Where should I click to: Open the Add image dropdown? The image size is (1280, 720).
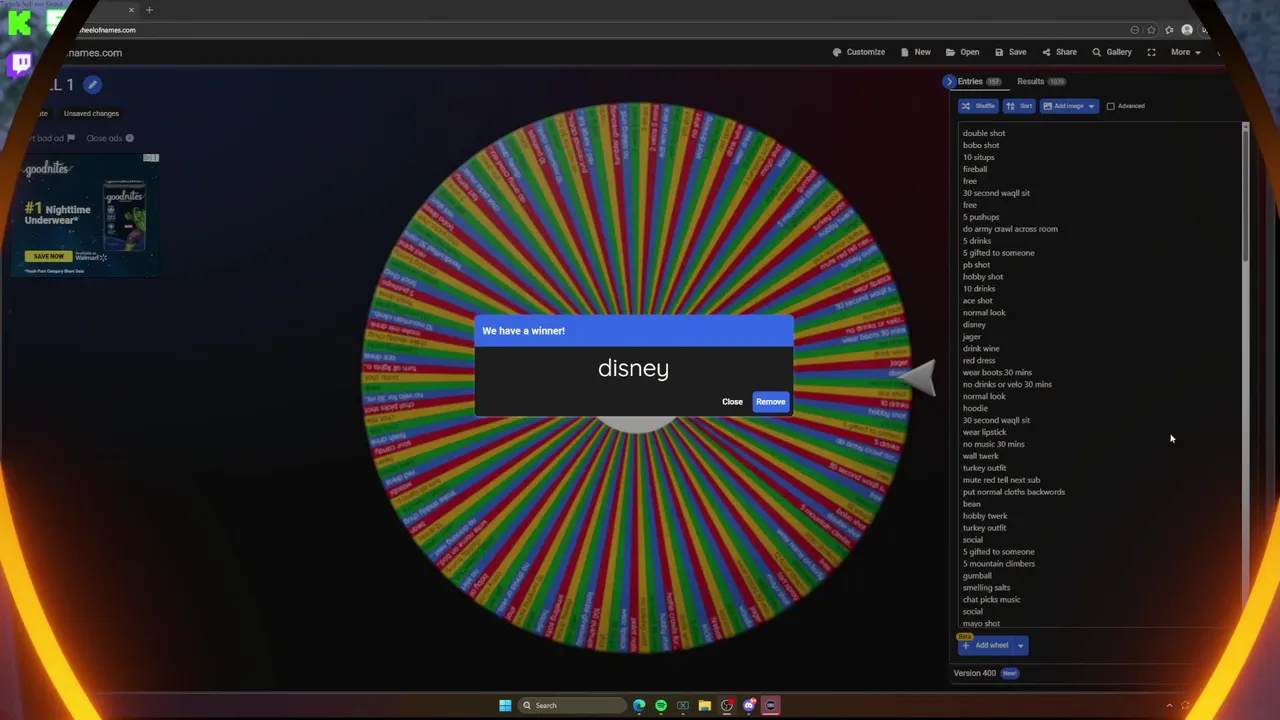(1069, 106)
